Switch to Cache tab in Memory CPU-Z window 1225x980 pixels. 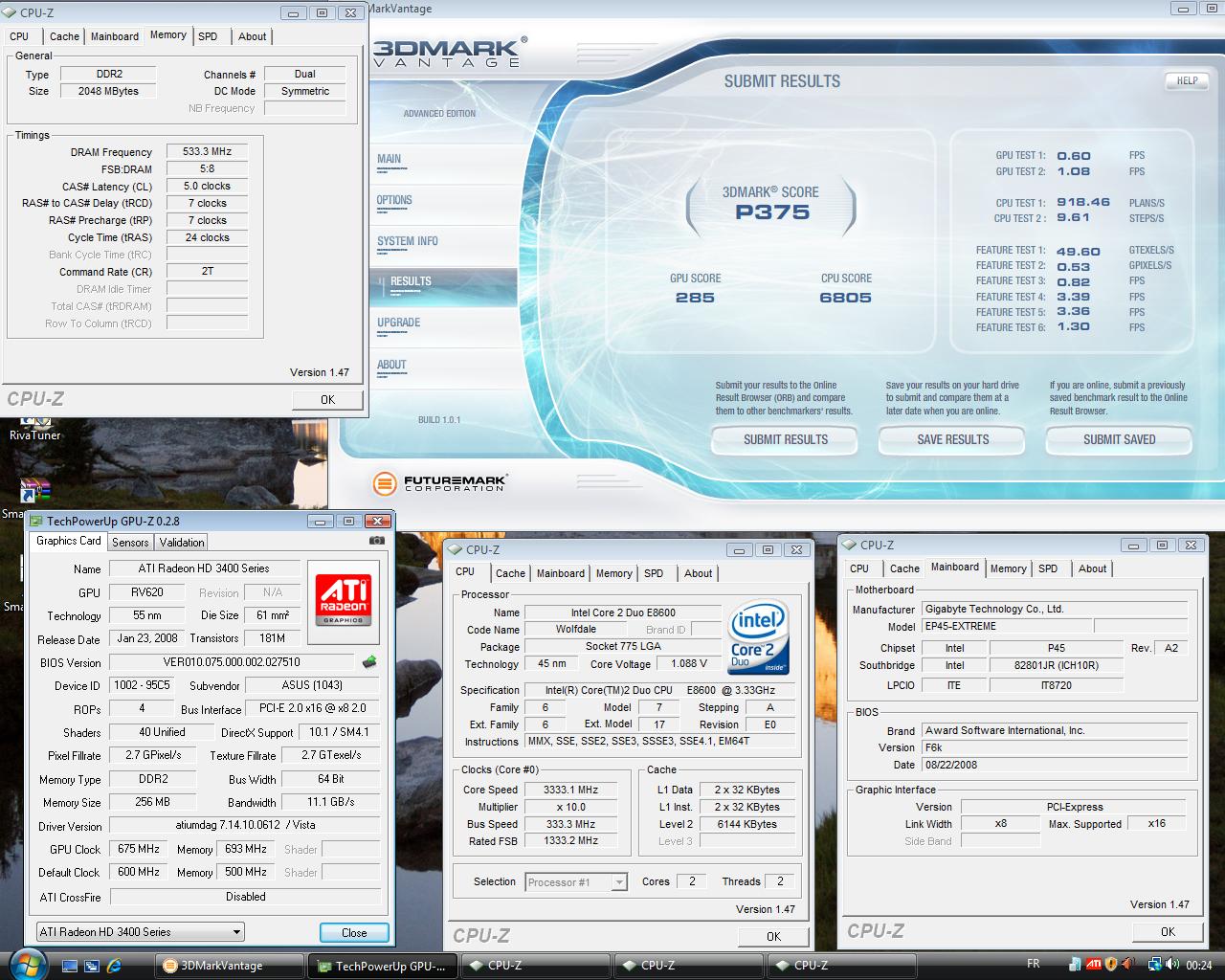pyautogui.click(x=64, y=36)
